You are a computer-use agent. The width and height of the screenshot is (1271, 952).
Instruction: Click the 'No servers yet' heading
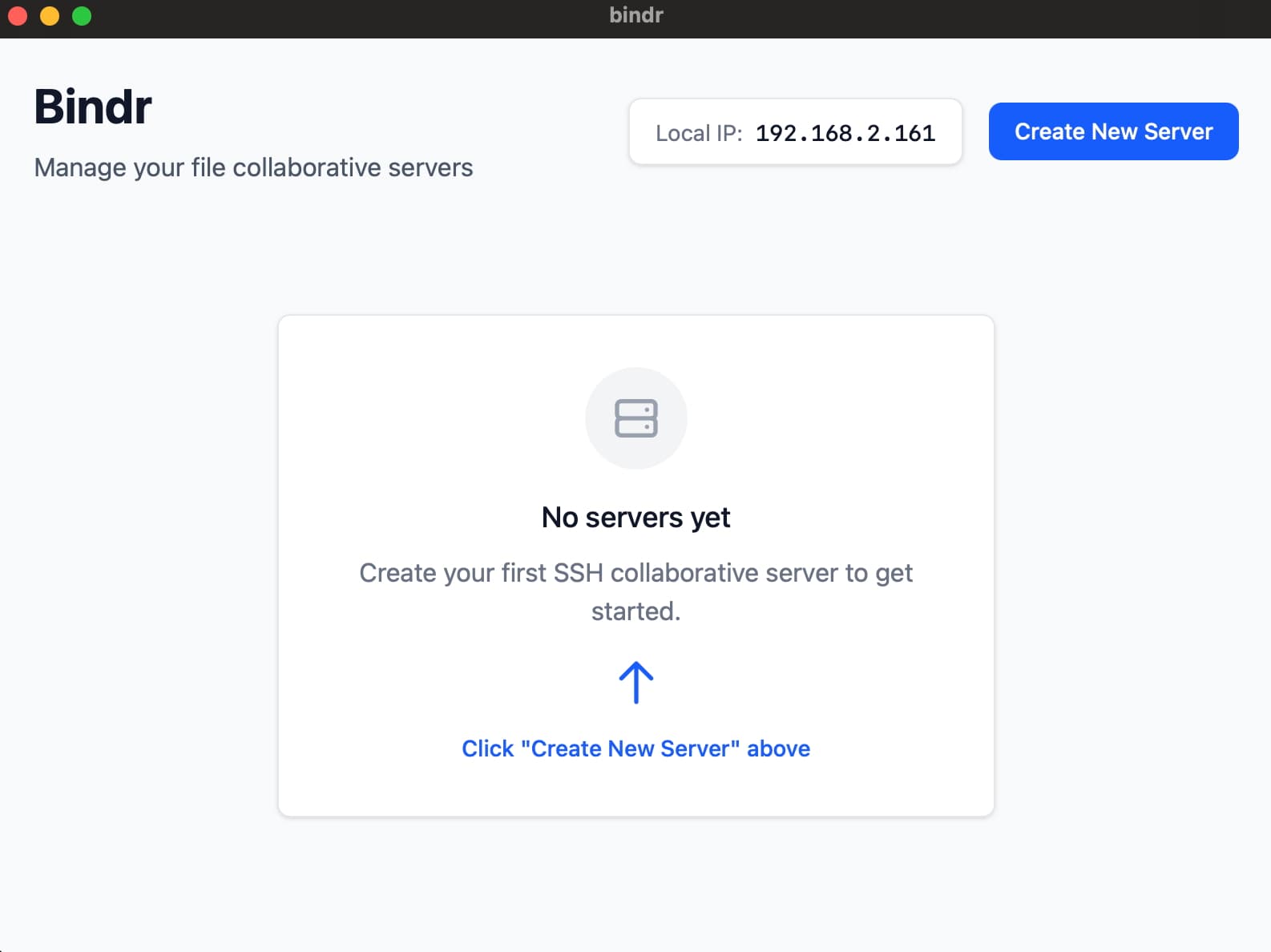click(x=635, y=518)
